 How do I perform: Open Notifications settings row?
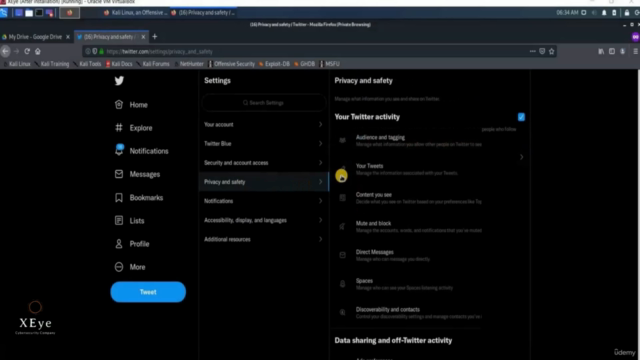[264, 201]
